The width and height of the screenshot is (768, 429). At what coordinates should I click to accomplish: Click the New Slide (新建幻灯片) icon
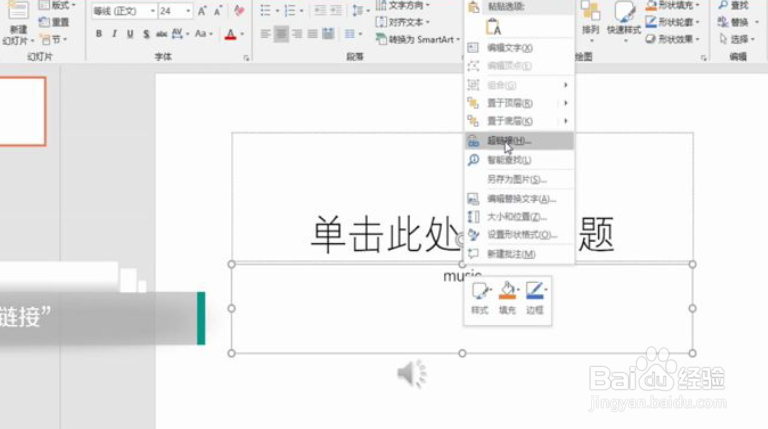pos(18,11)
